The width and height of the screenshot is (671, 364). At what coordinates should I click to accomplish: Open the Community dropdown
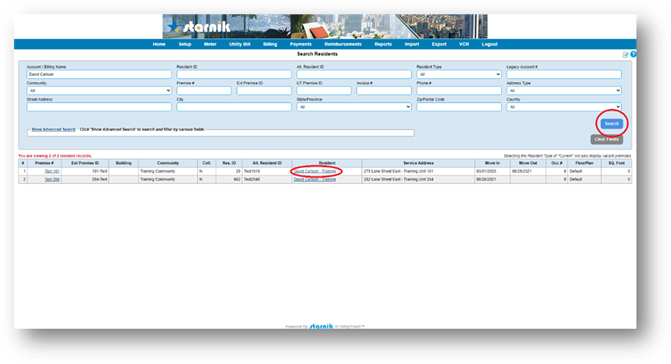(x=99, y=91)
